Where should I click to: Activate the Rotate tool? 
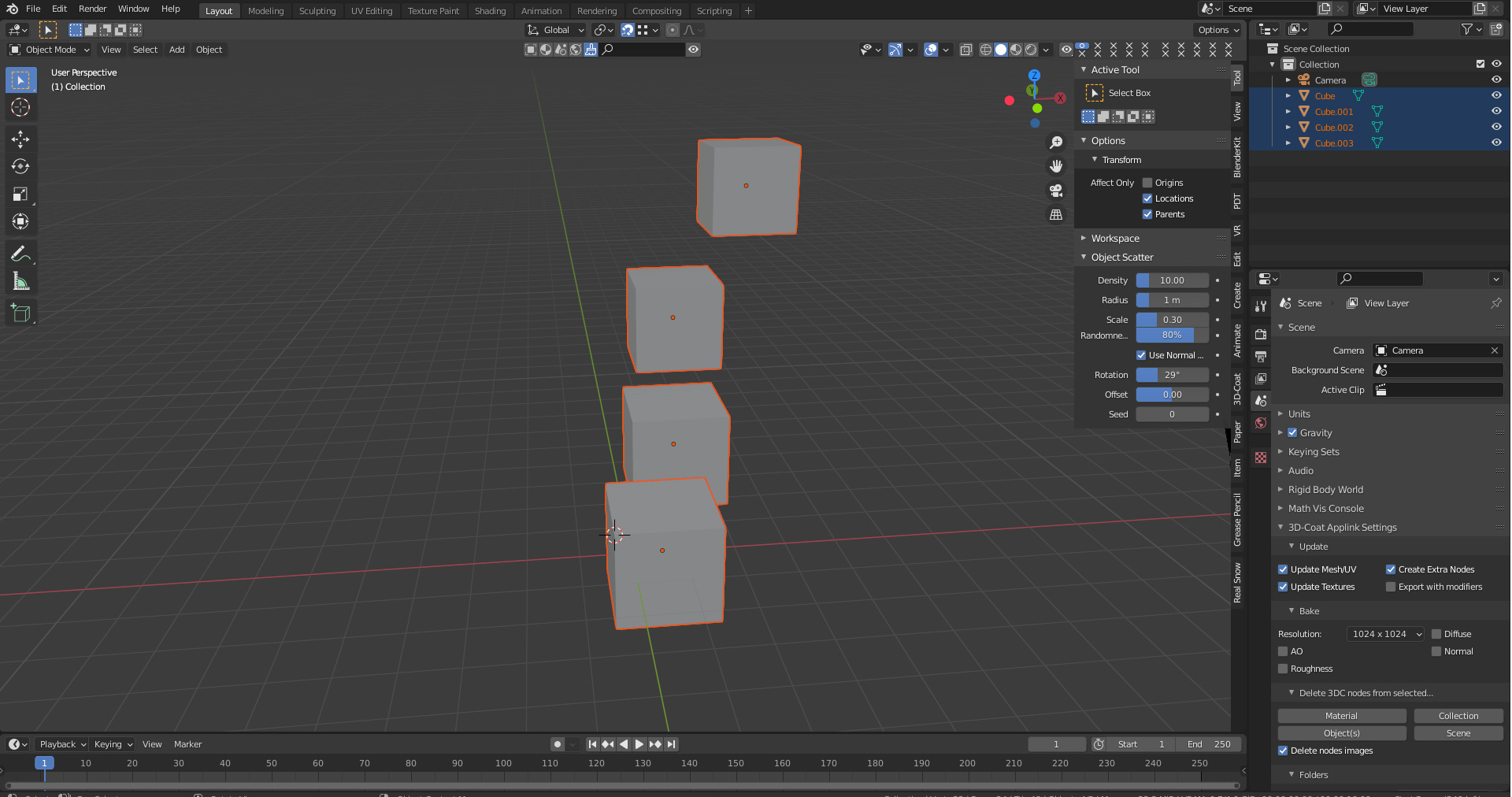tap(20, 167)
